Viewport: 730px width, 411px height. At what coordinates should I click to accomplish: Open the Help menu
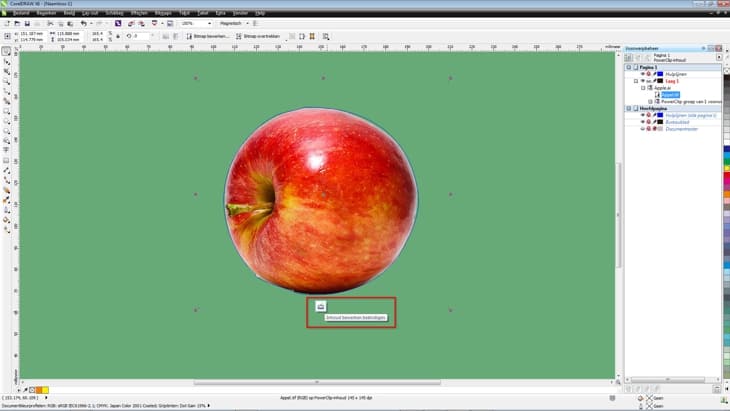(x=259, y=13)
